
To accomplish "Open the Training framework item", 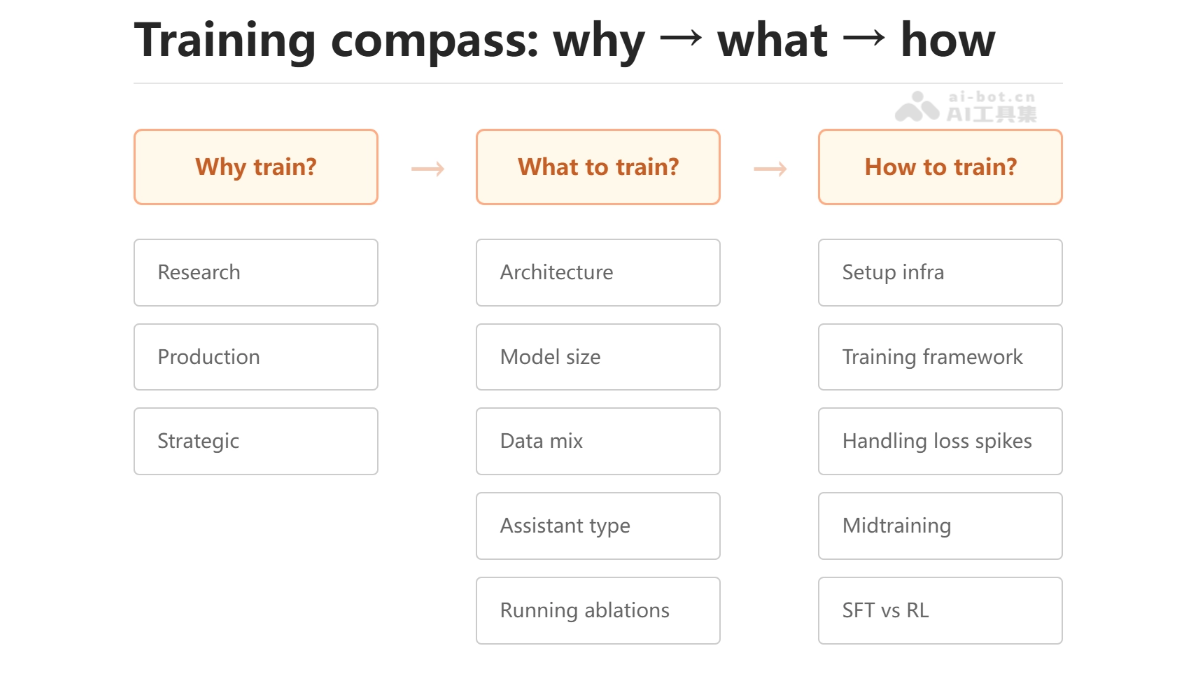I will click(x=940, y=357).
